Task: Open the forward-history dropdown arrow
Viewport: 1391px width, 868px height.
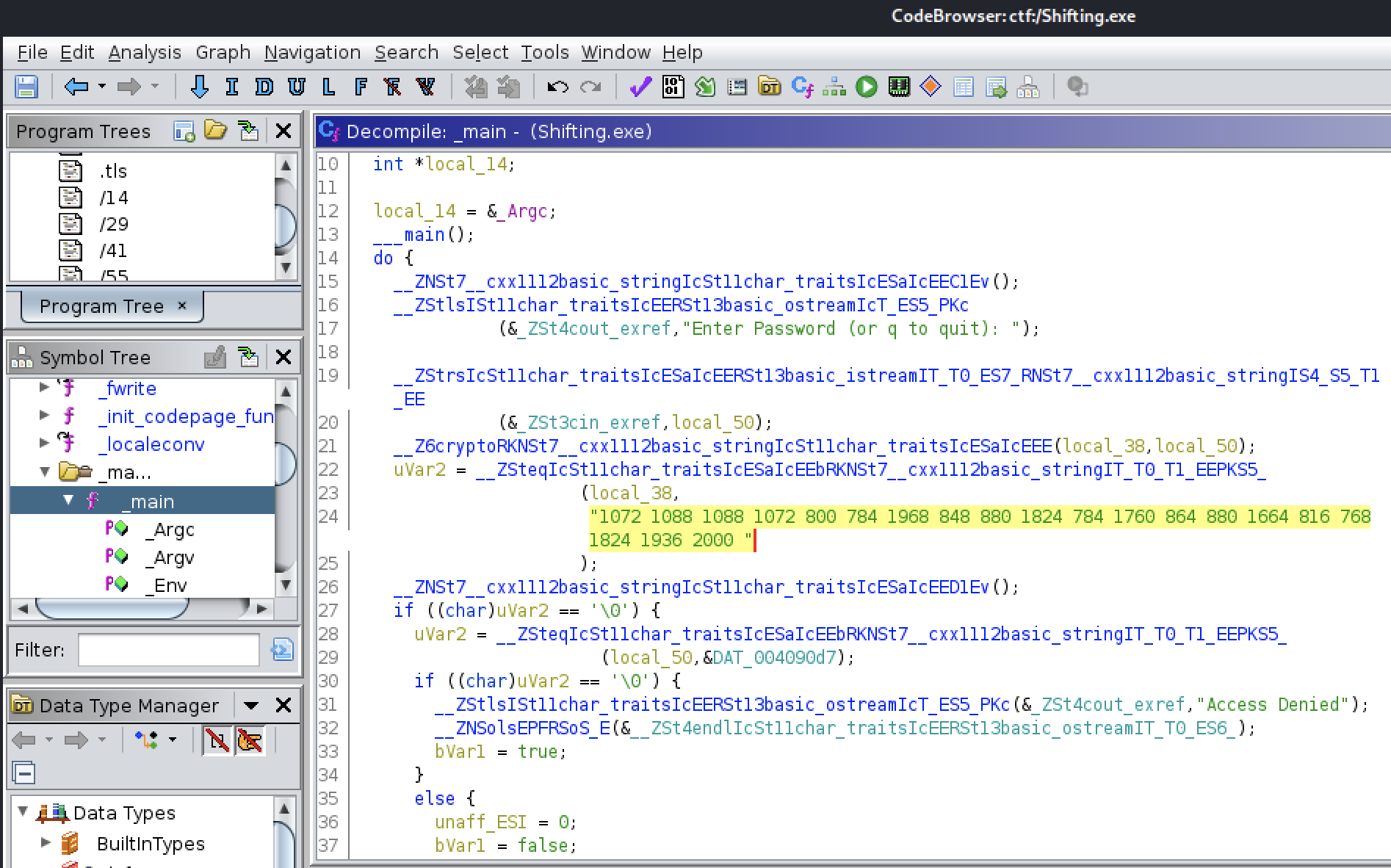Action: (154, 87)
